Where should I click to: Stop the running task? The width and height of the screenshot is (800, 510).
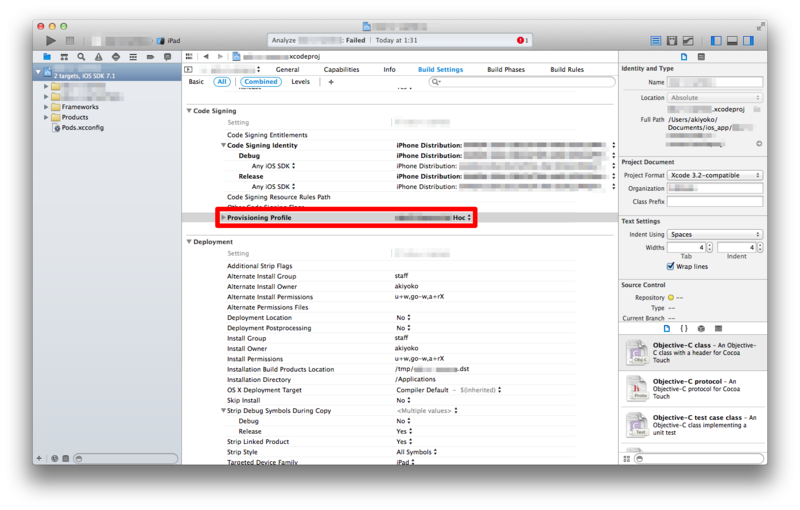[x=70, y=40]
